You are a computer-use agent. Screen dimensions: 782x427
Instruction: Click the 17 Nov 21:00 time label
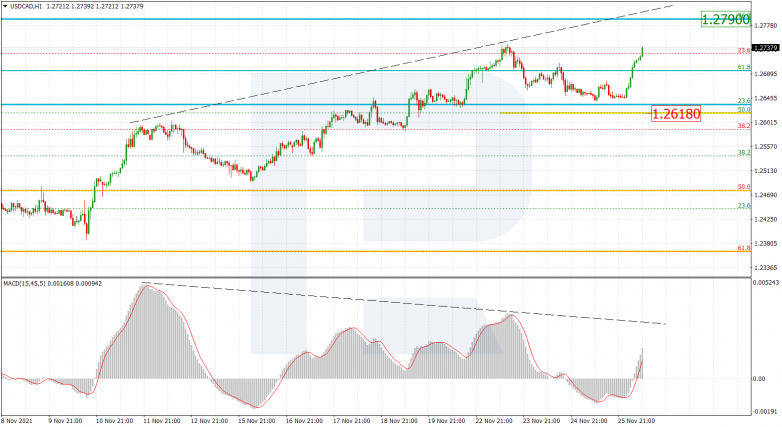352,421
